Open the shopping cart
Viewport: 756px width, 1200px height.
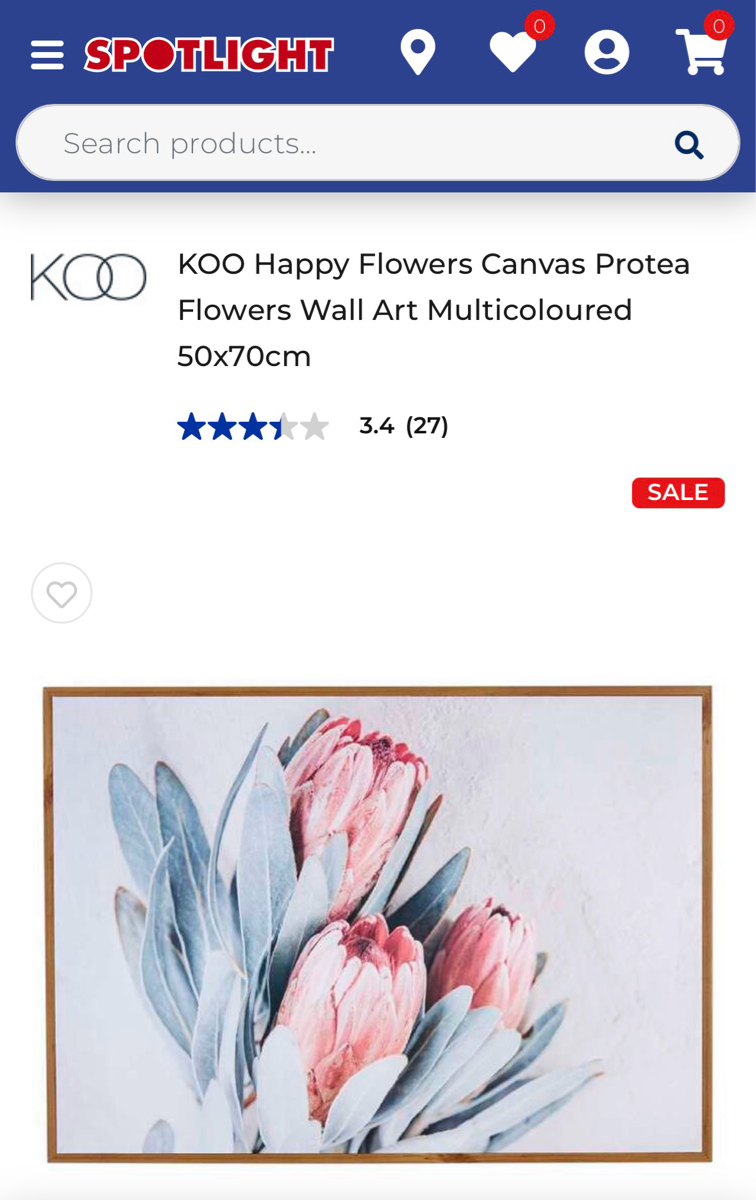(x=700, y=53)
